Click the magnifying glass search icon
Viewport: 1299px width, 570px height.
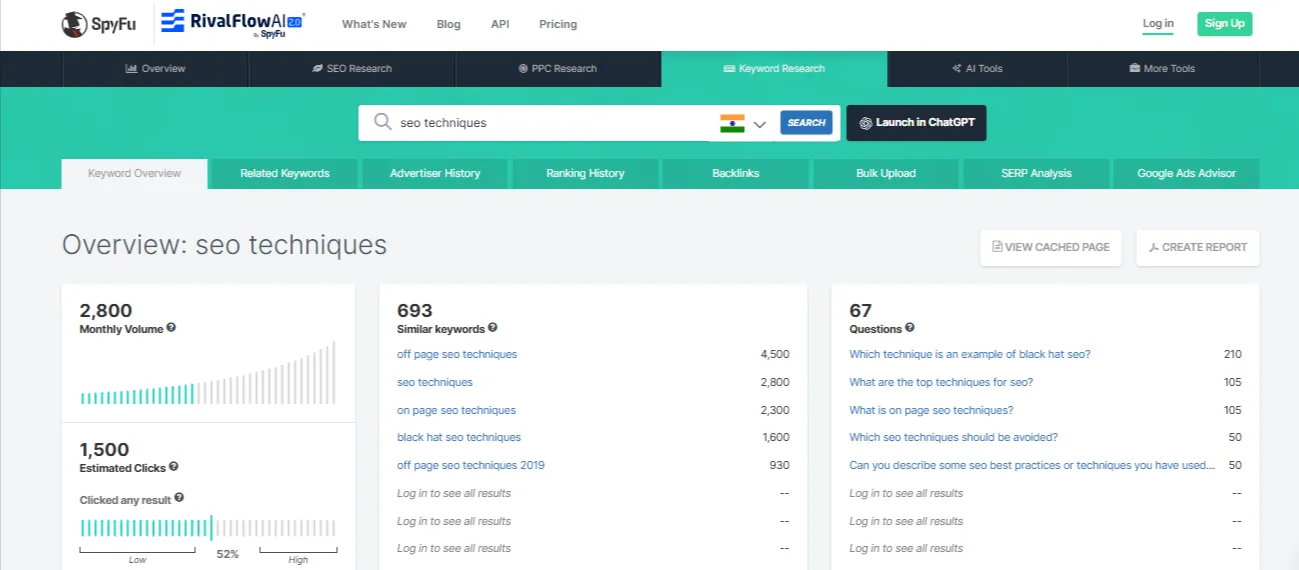(382, 122)
